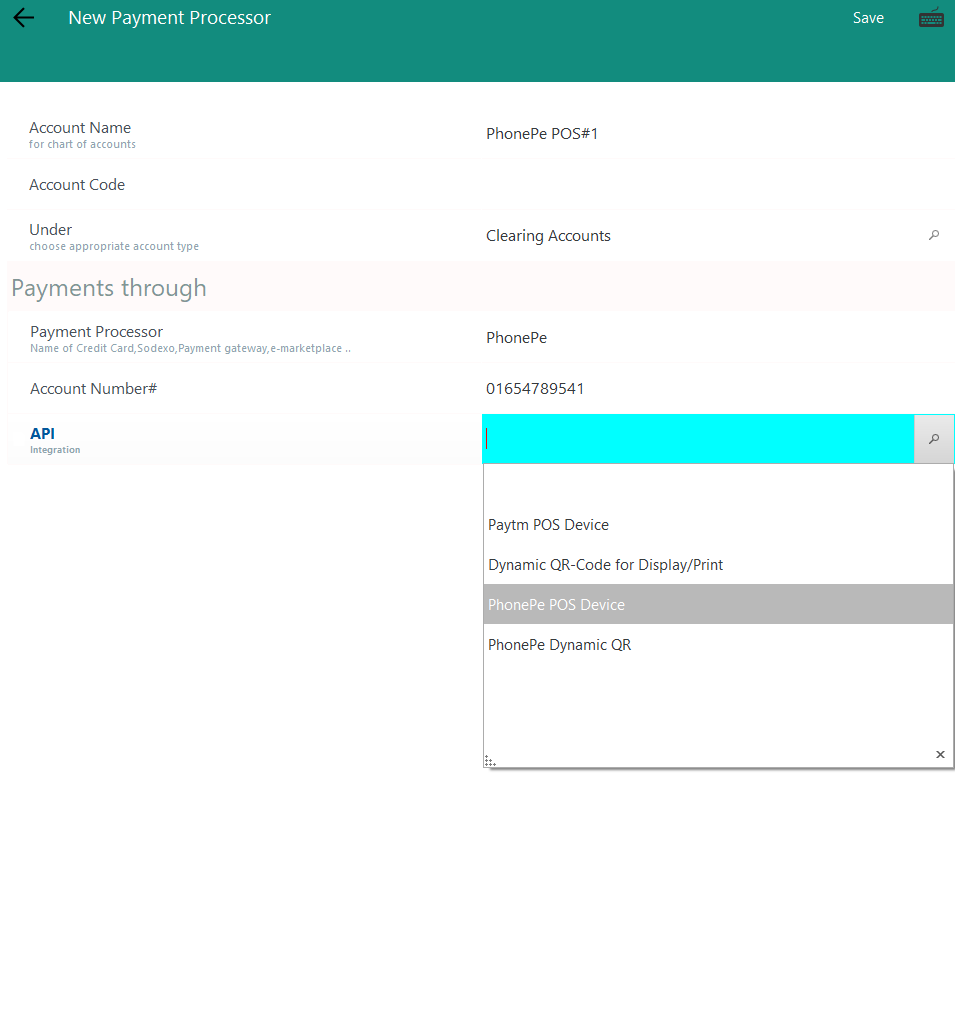Screen dimensions: 955x1021
Task: Click the dropdown list resize grip
Action: click(490, 761)
